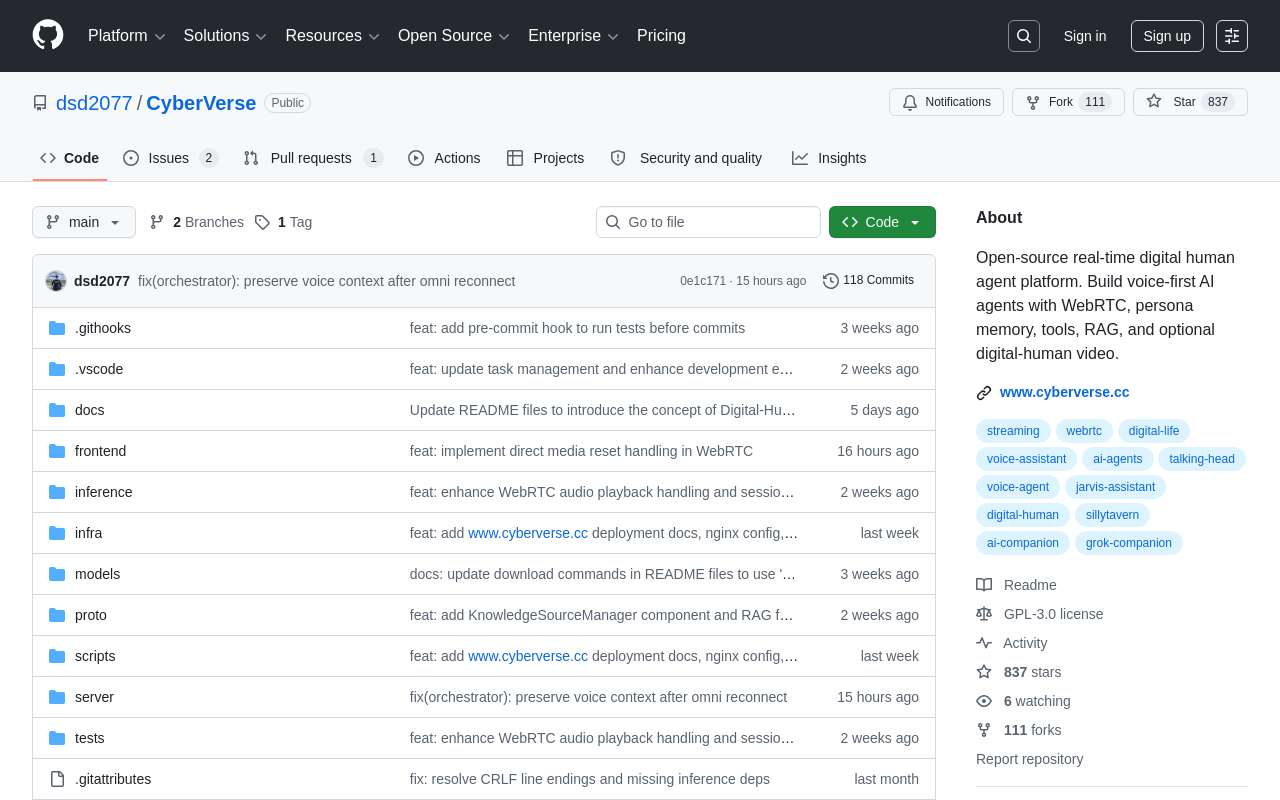Open the Platform menu in the header
Viewport: 1280px width, 800px height.
127,36
